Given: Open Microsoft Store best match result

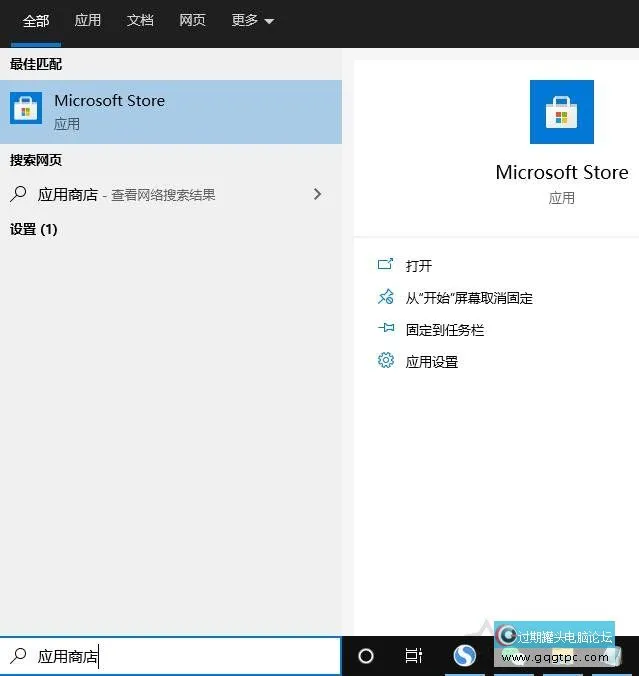Looking at the screenshot, I should point(171,112).
